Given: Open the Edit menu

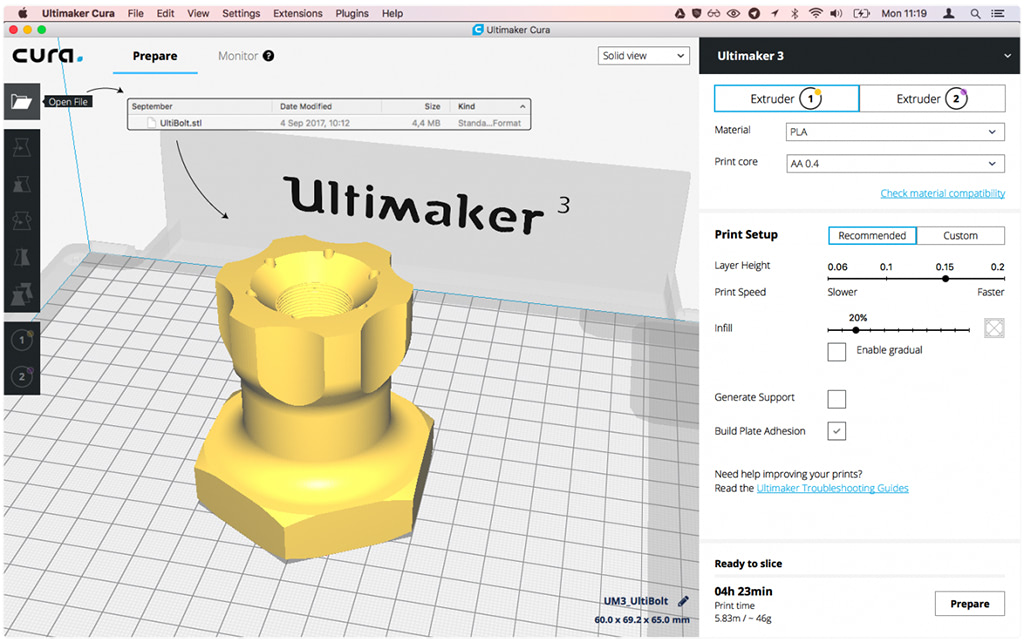Looking at the screenshot, I should [x=165, y=13].
